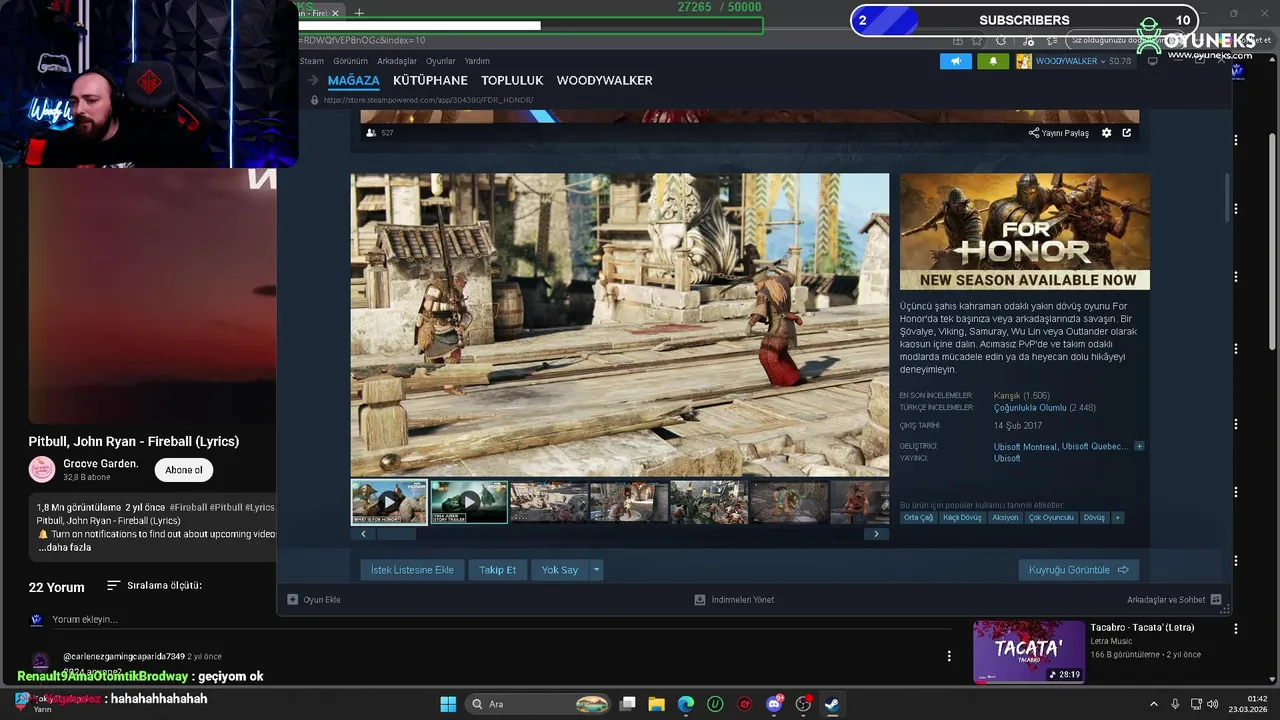Expand description via ...daha fazla
The width and height of the screenshot is (1280, 720).
click(x=65, y=548)
